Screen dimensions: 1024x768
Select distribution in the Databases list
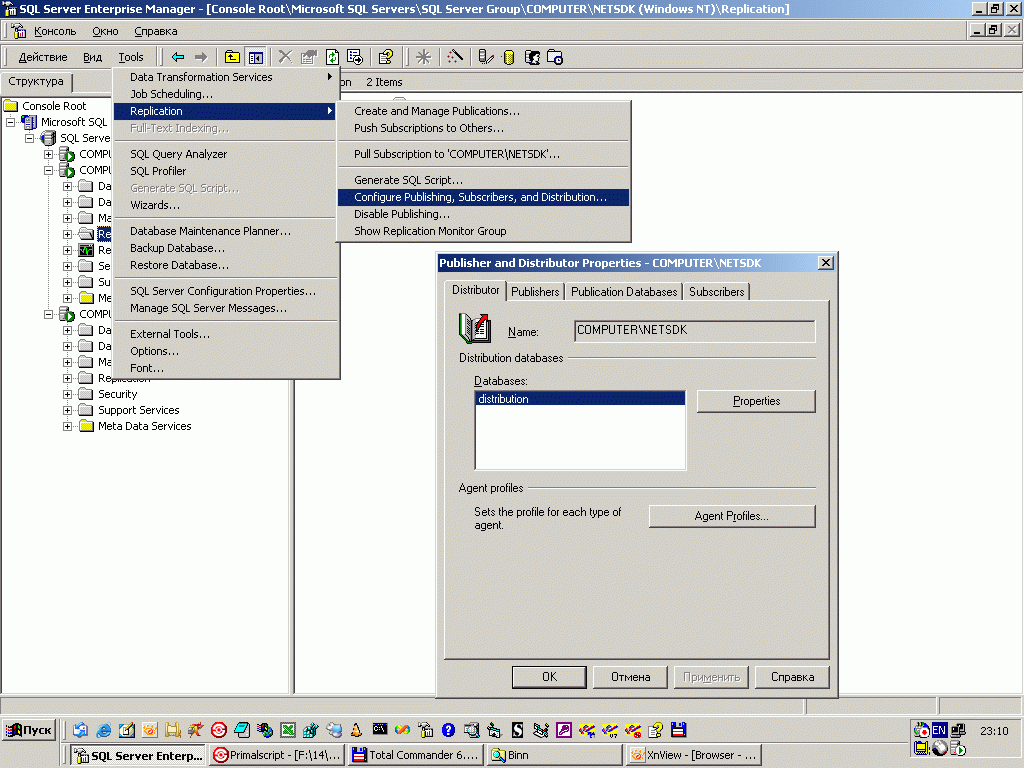coord(580,399)
